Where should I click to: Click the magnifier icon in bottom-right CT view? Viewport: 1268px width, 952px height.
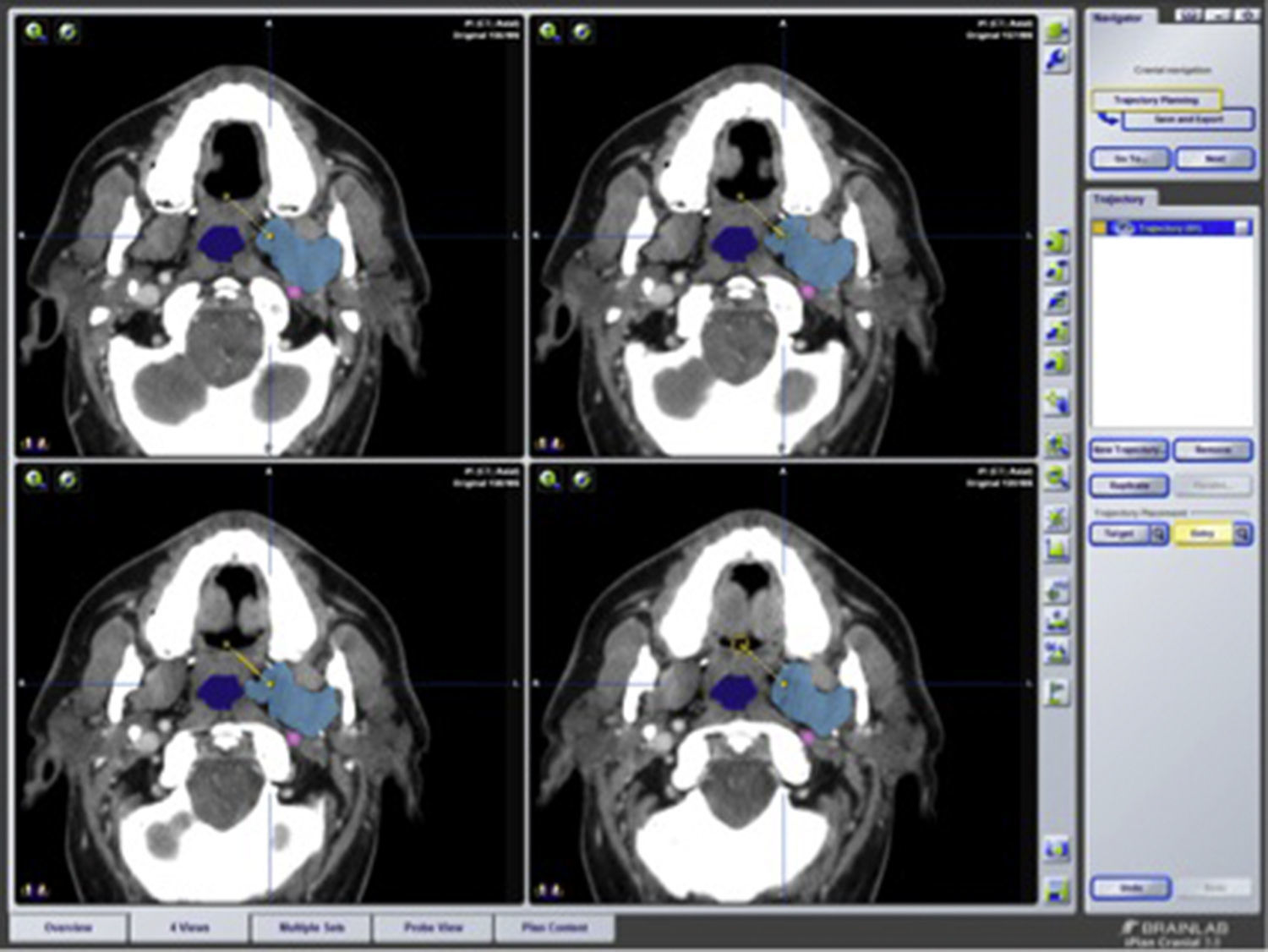(x=549, y=480)
